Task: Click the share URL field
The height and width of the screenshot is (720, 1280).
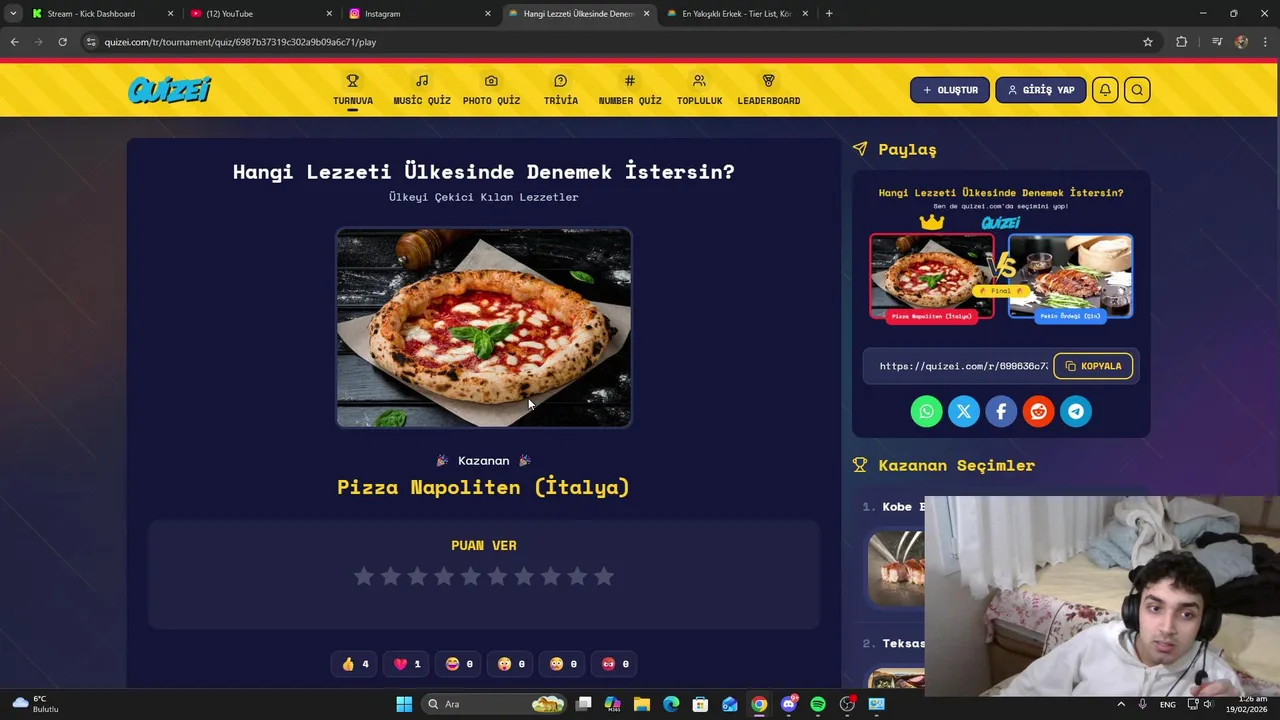Action: [963, 366]
